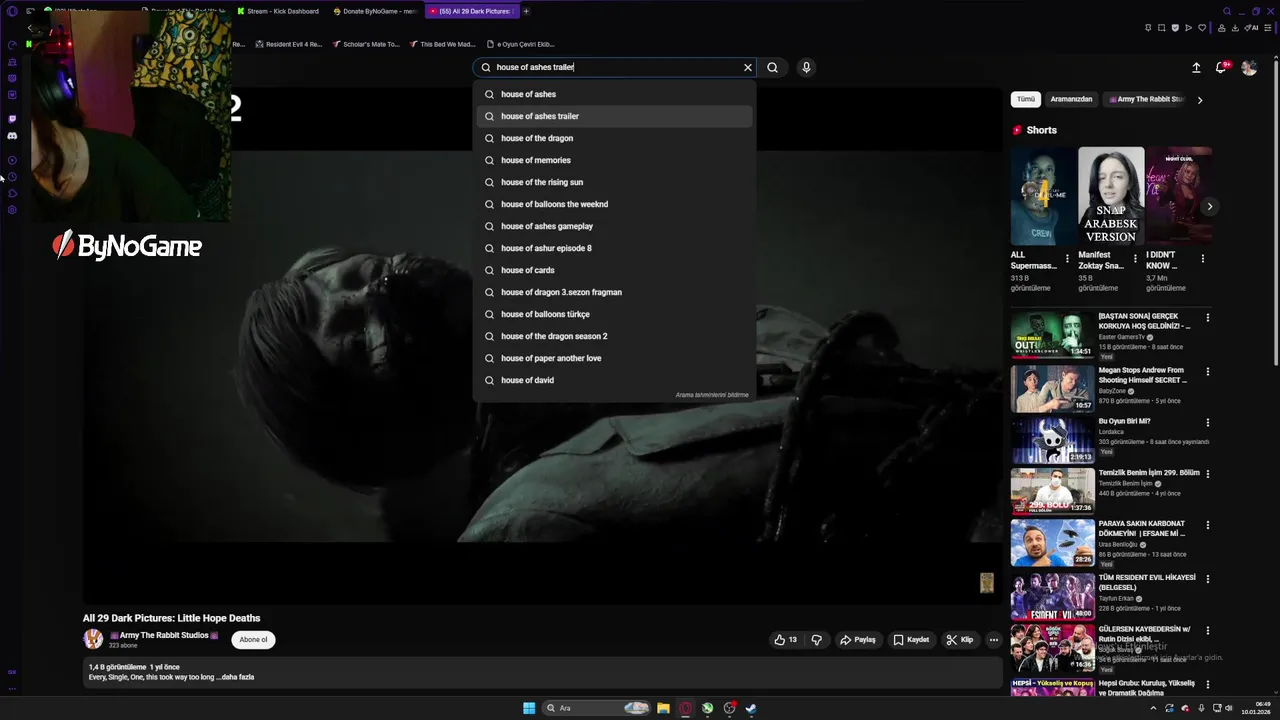Screen dimensions: 1280x720
Task: Open the Opera AI assistant button
Action: click(x=1251, y=28)
